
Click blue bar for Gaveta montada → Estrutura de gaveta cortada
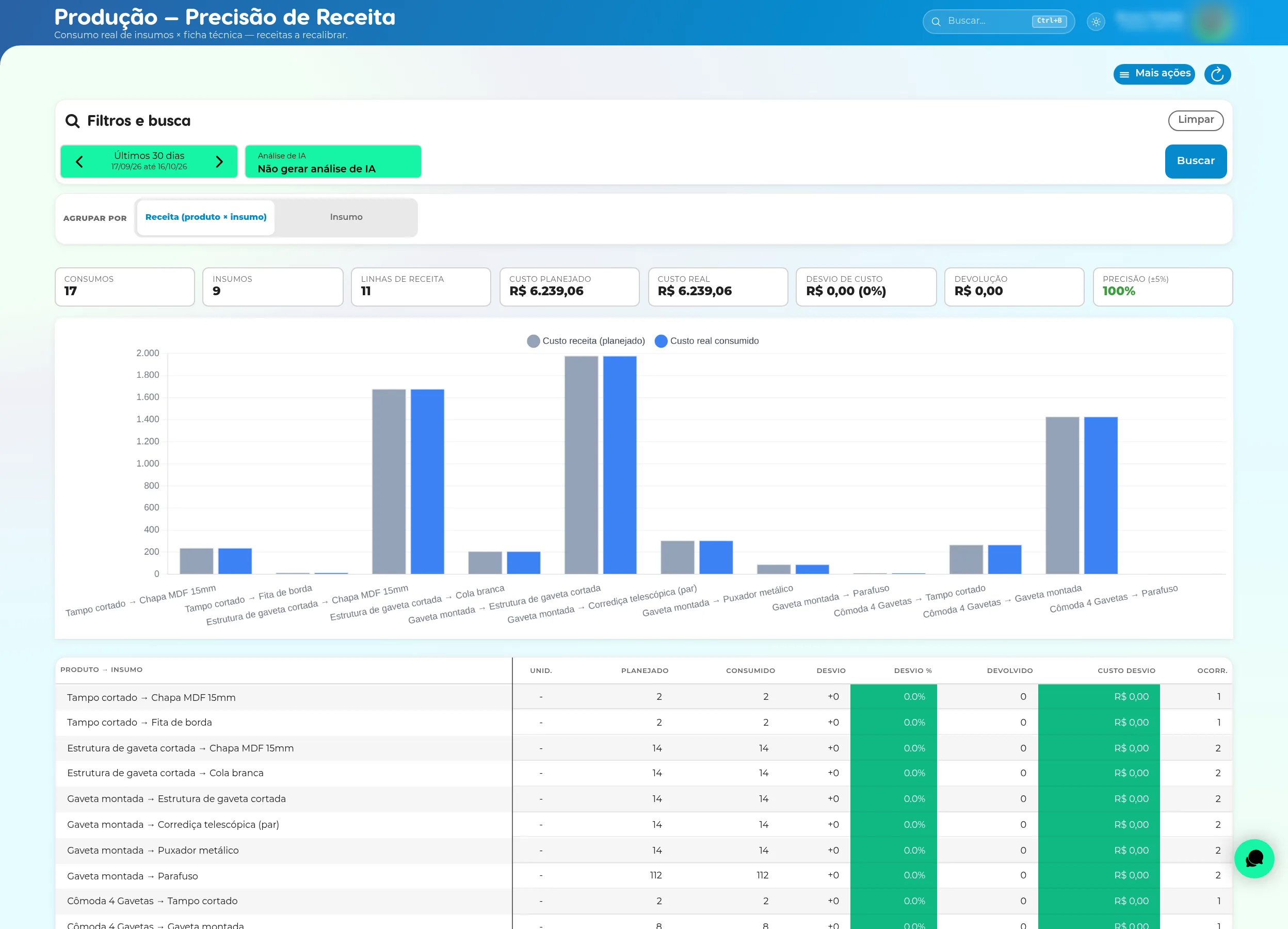pyautogui.click(x=620, y=464)
